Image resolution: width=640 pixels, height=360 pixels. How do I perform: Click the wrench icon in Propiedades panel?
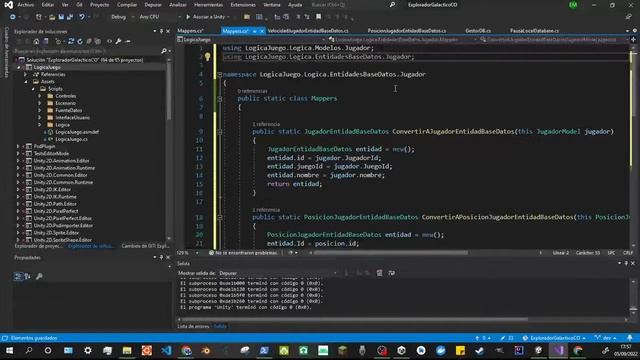39,276
